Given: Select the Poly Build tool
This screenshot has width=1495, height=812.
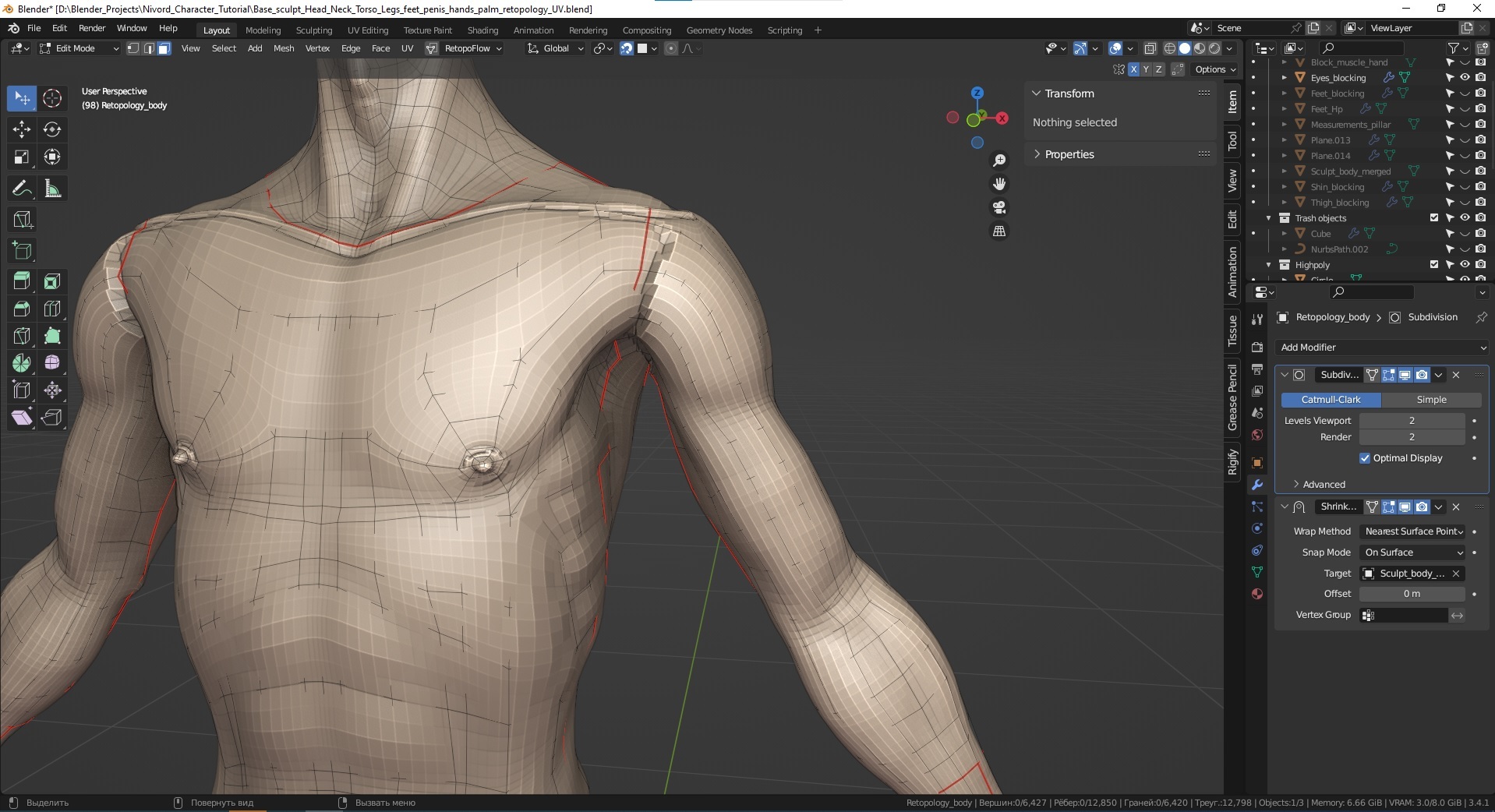Looking at the screenshot, I should point(52,336).
